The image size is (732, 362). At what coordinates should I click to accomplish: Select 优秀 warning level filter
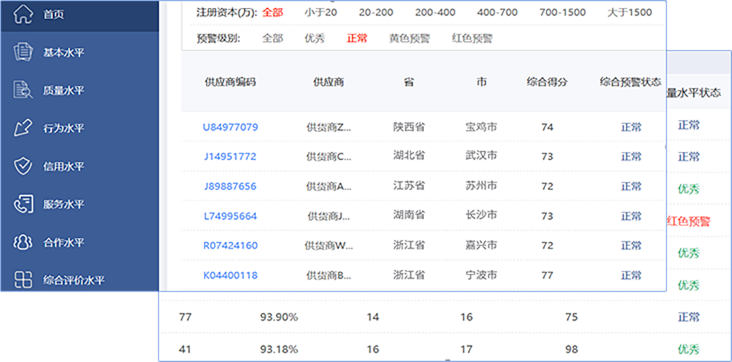(314, 38)
